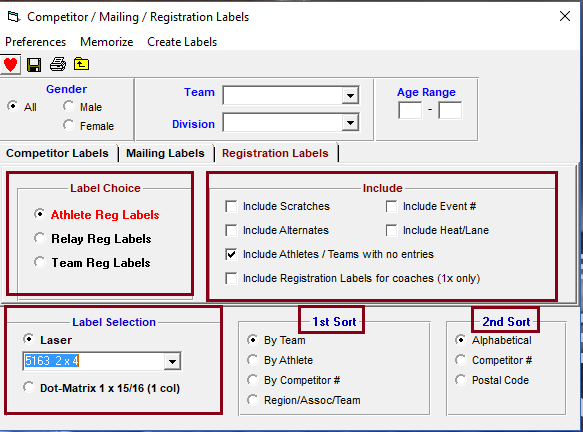583x432 pixels.
Task: Click the yellow folder up icon
Action: [x=81, y=64]
